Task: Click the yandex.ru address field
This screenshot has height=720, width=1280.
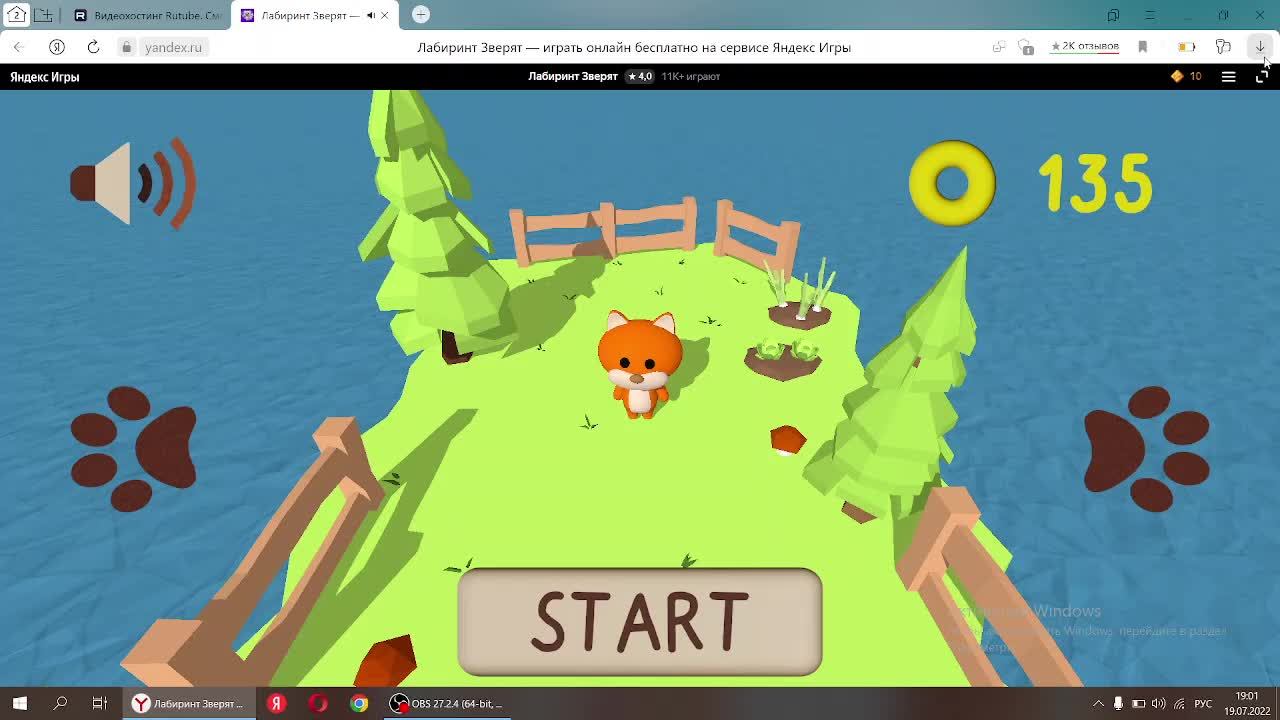Action: [173, 47]
